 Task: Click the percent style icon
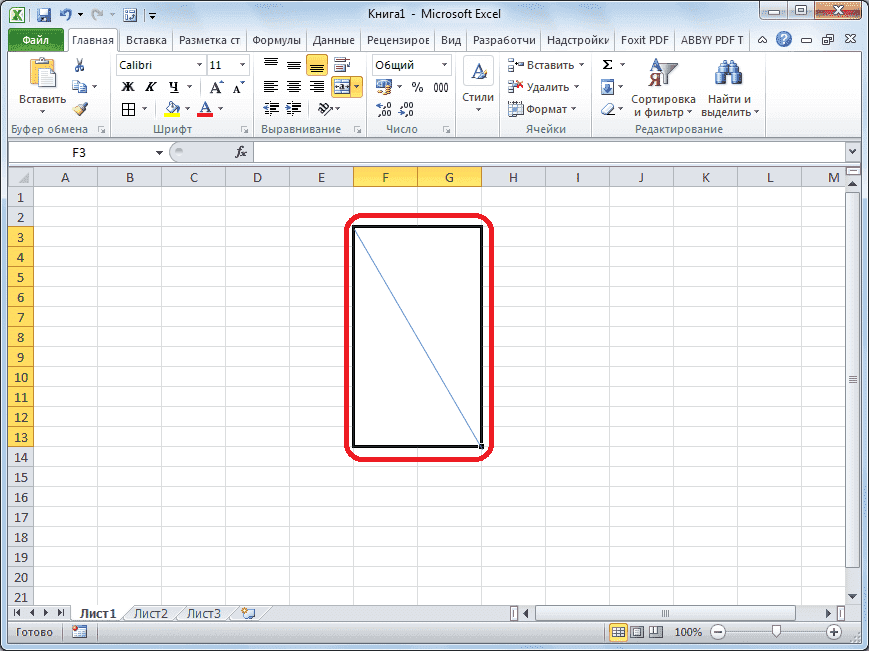pos(417,87)
